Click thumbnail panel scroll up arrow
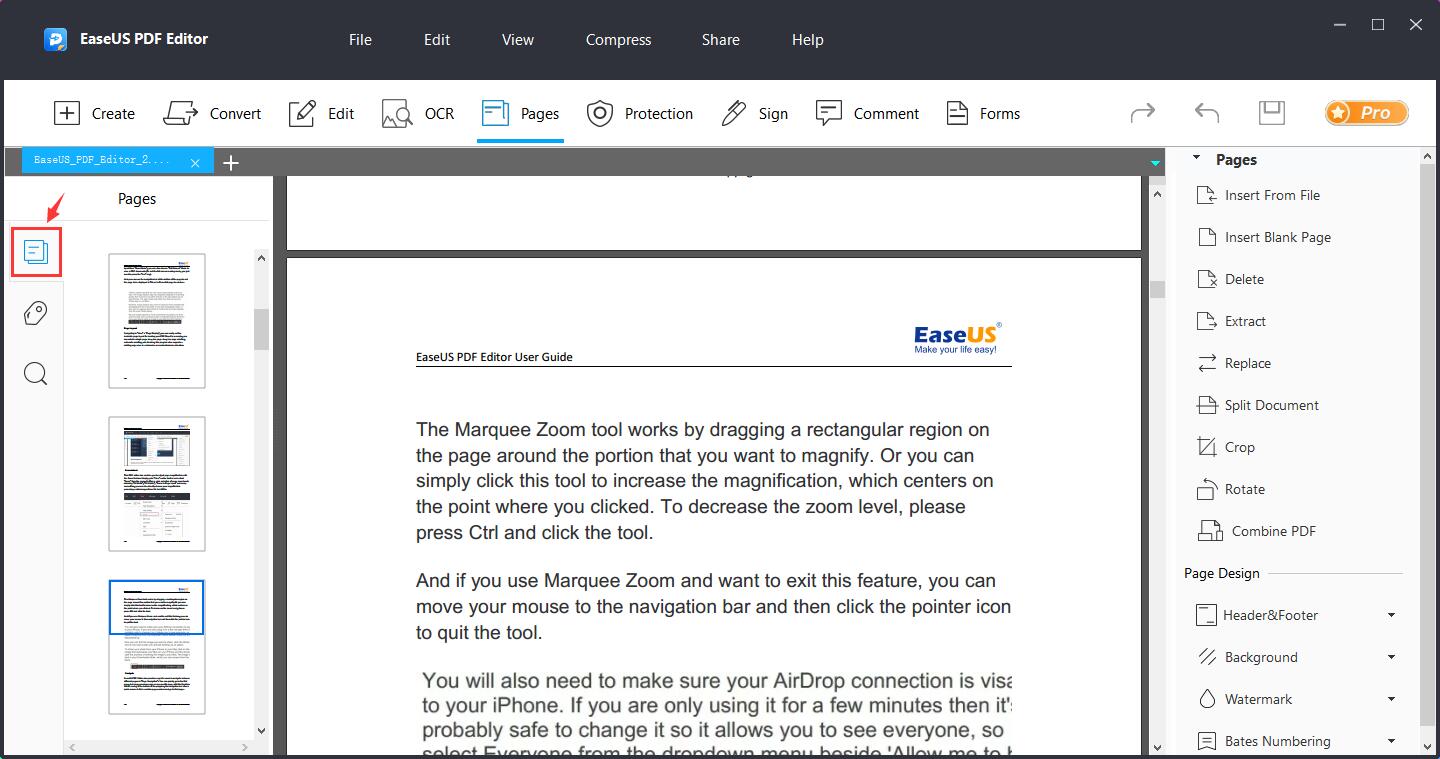The height and width of the screenshot is (759, 1440). (x=262, y=258)
